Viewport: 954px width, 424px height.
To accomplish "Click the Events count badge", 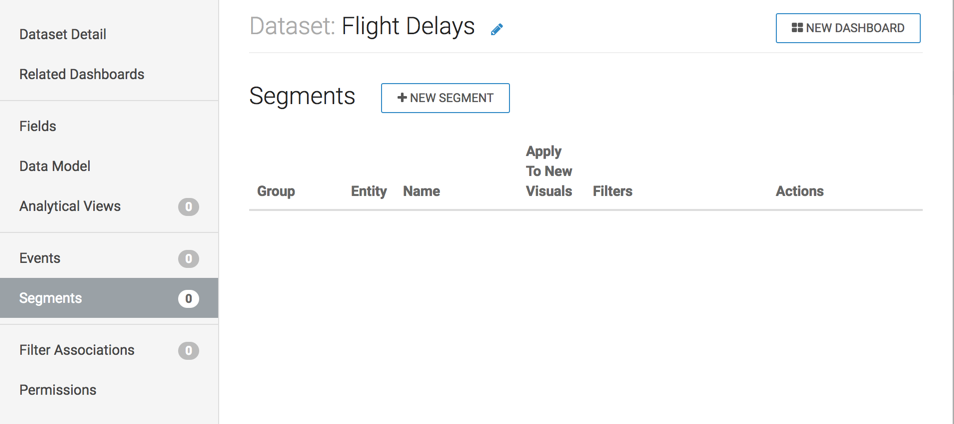I will click(188, 259).
